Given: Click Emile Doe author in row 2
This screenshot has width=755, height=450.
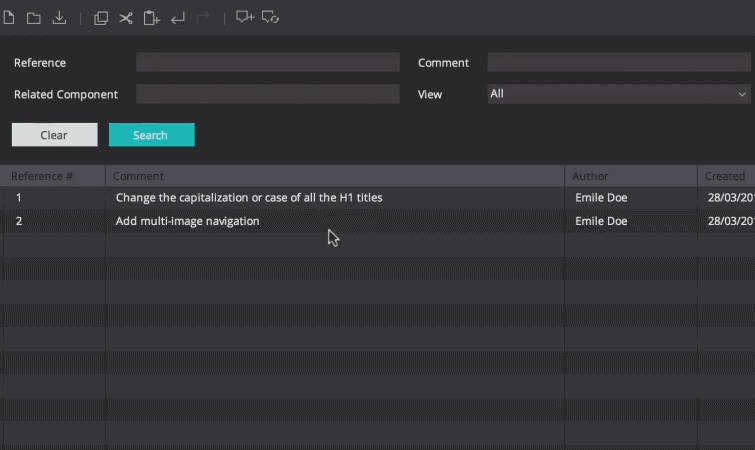Looking at the screenshot, I should click(601, 221).
